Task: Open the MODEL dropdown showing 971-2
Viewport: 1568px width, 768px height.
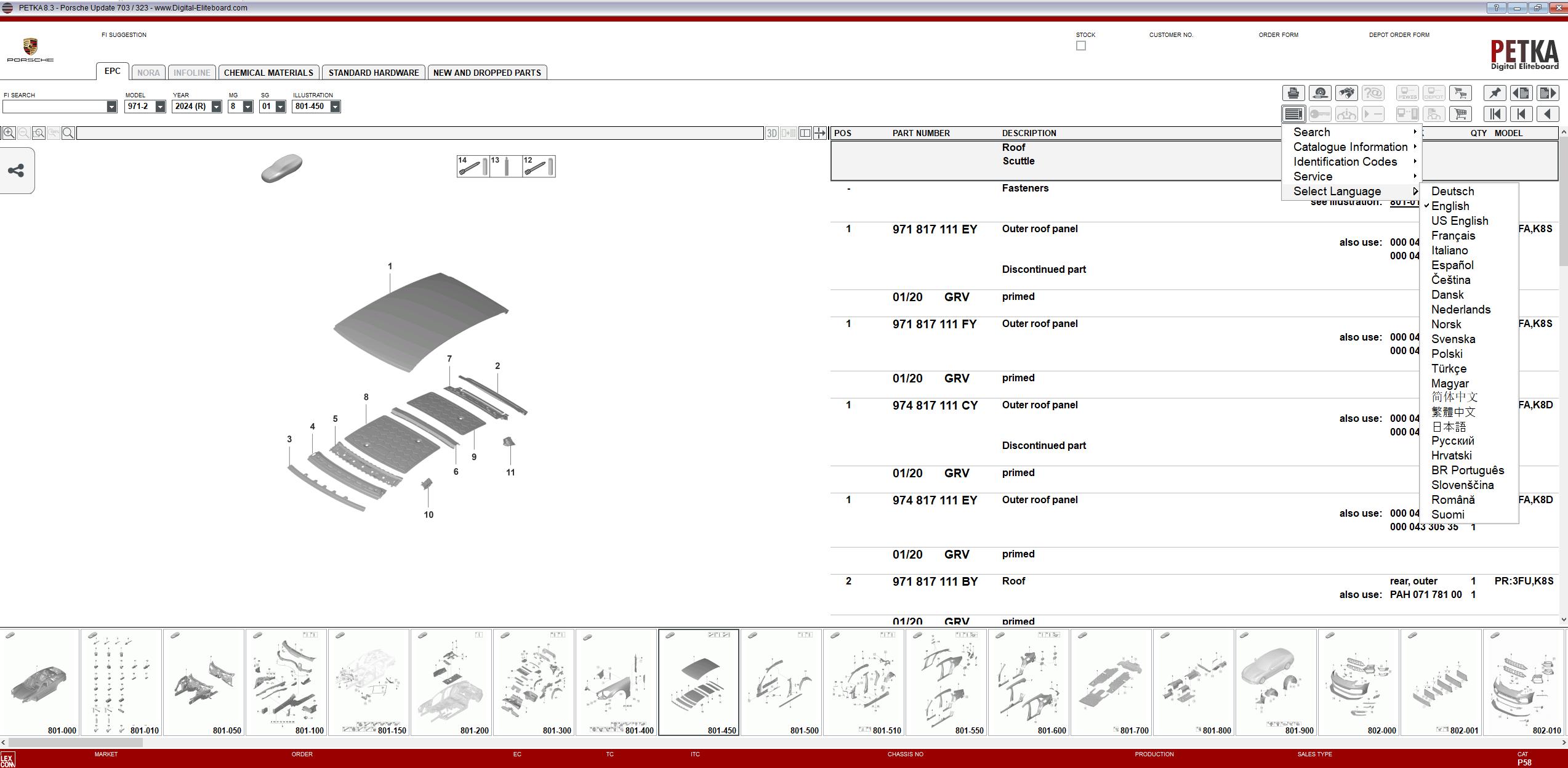Action: (x=161, y=106)
